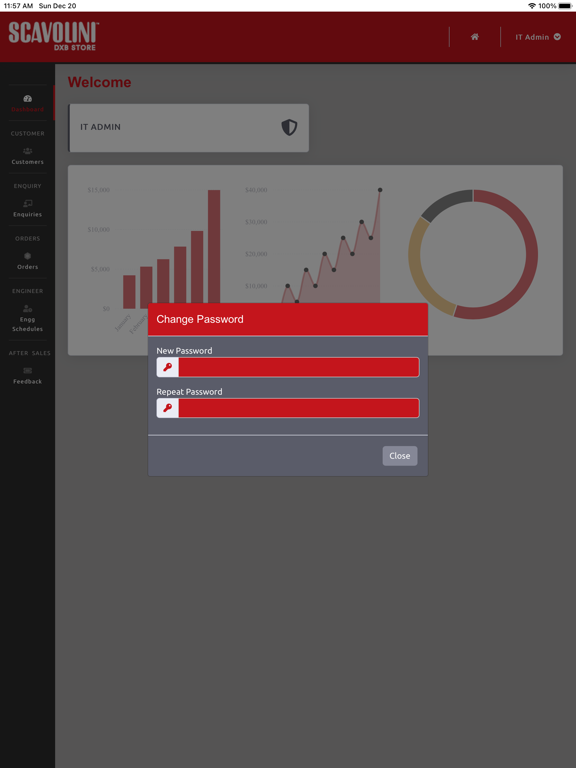Image resolution: width=576 pixels, height=768 pixels.
Task: Open Feedback in the sidebar
Action: [27, 376]
